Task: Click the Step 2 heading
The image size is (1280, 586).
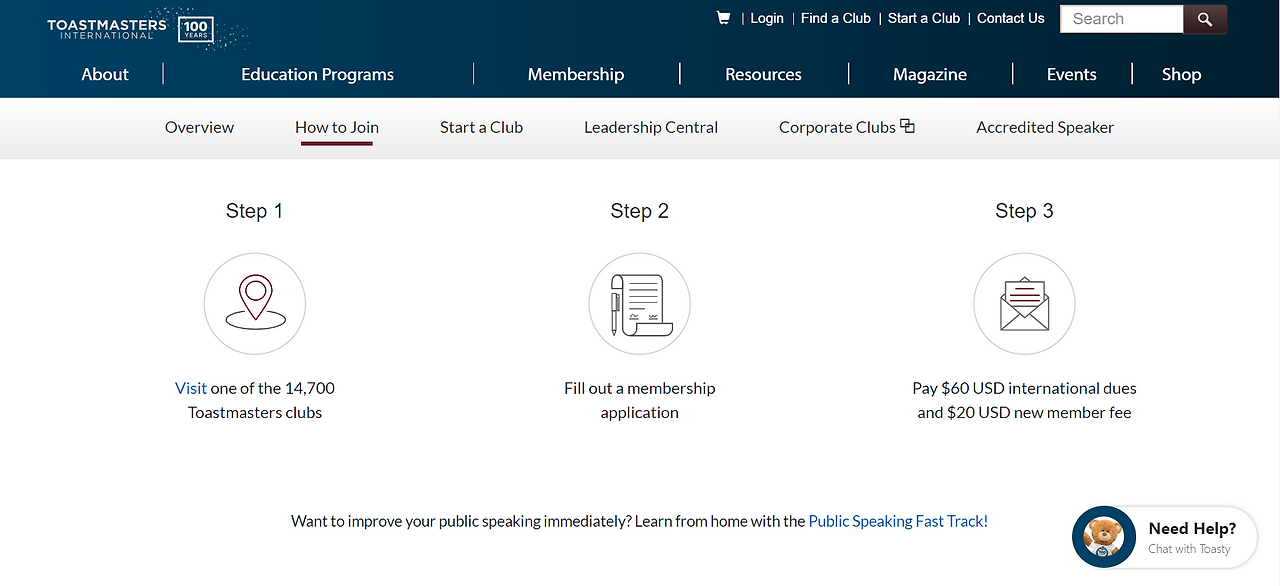Action: [x=639, y=211]
